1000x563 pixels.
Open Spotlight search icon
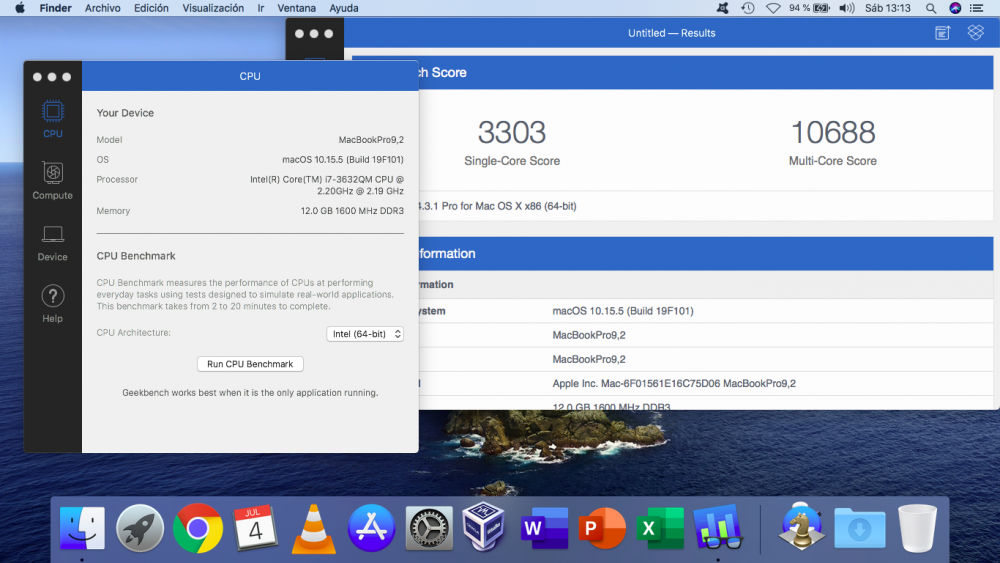pyautogui.click(x=931, y=8)
